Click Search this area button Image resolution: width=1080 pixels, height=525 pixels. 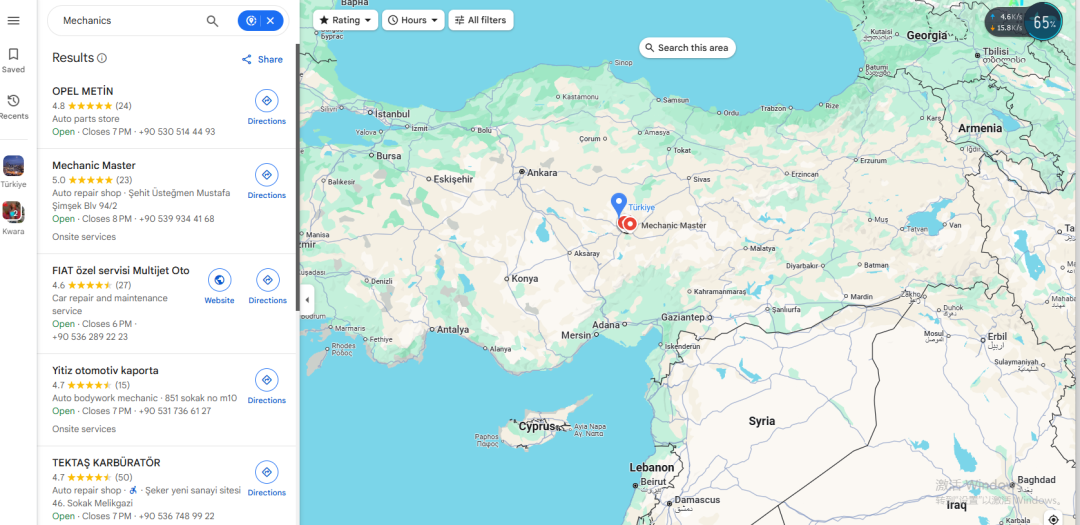coord(687,48)
